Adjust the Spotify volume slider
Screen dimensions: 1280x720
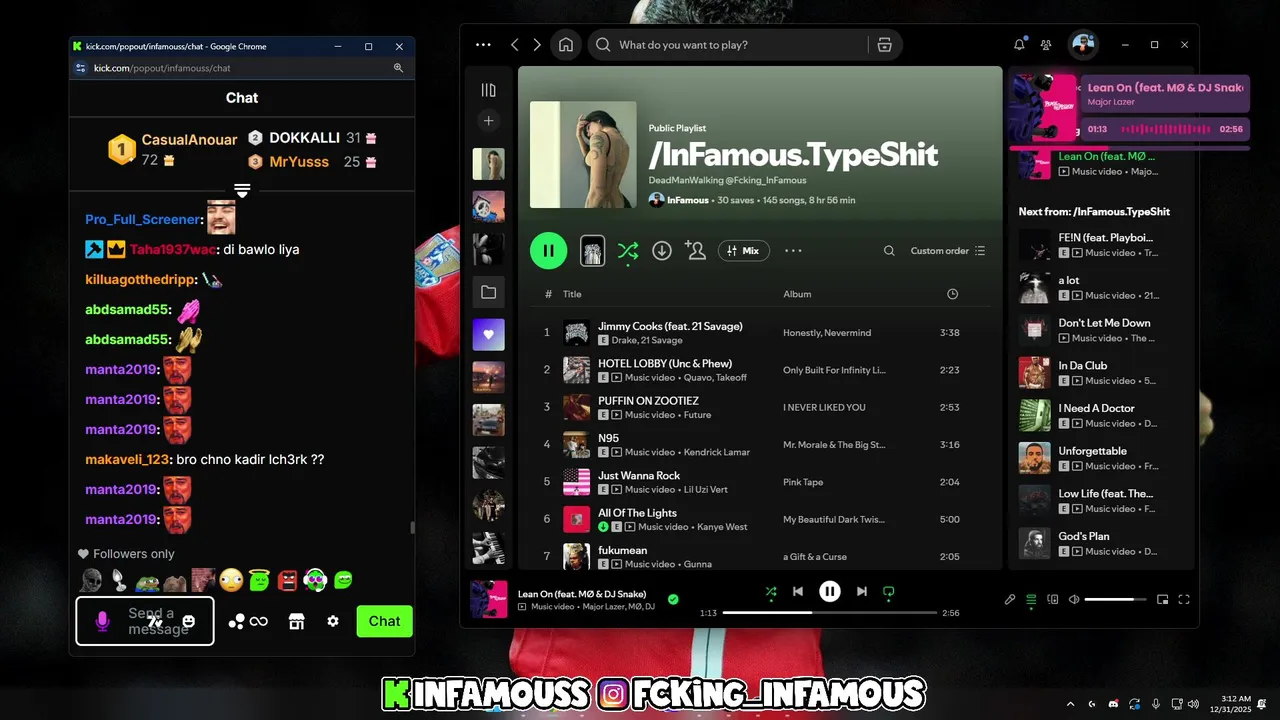tap(1116, 599)
